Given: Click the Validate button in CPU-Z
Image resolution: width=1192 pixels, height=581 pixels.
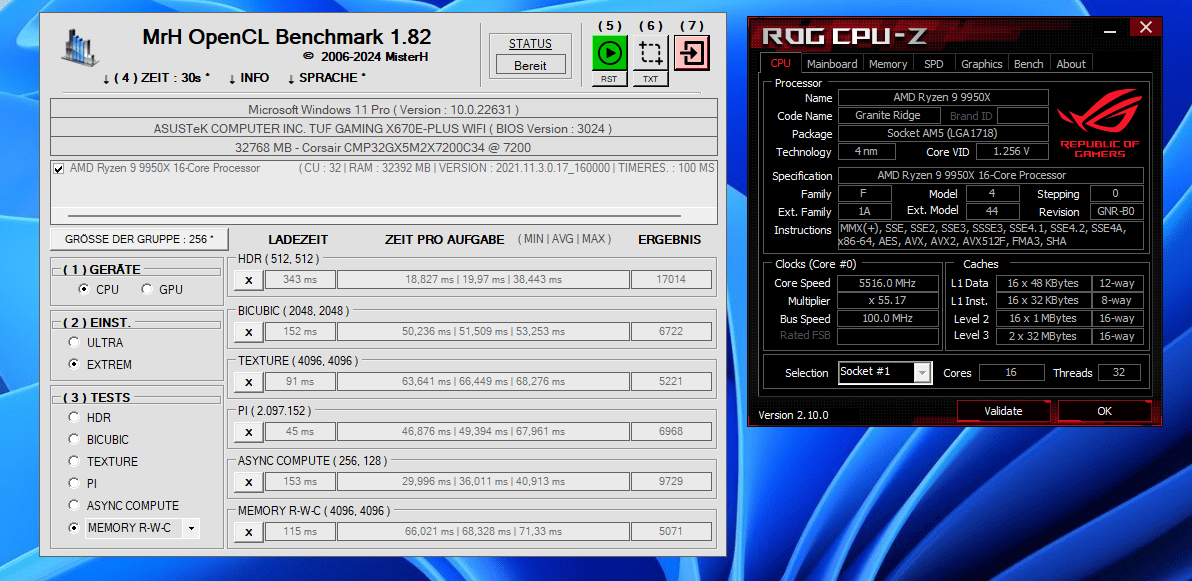Looking at the screenshot, I should pos(1003,411).
